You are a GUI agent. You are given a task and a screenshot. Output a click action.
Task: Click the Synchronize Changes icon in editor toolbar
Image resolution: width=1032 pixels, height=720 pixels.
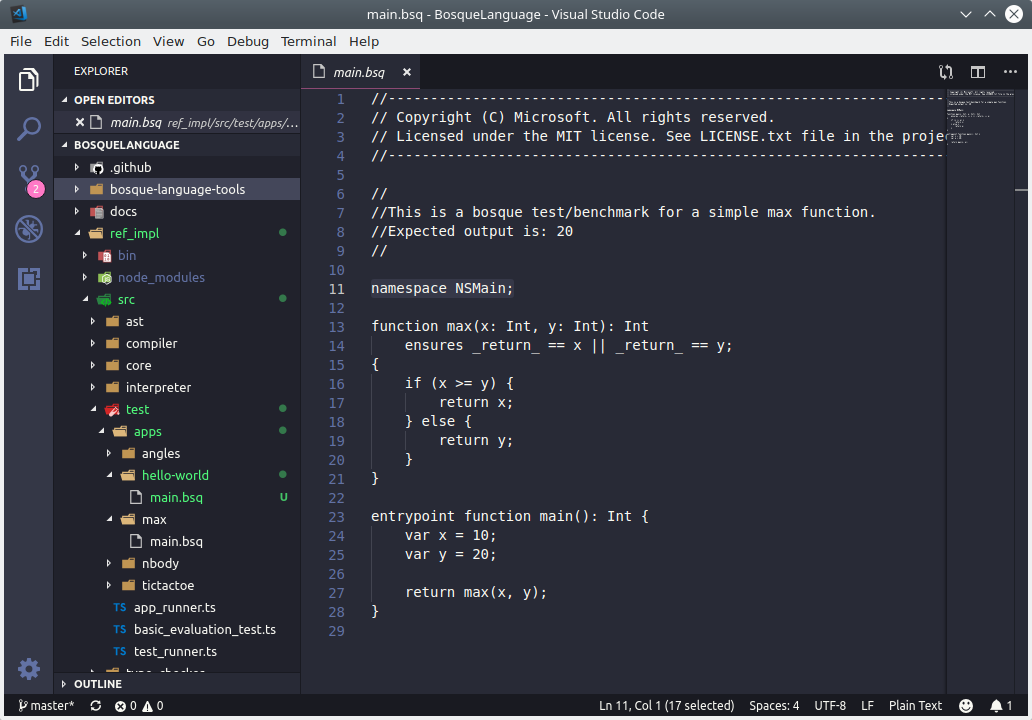[945, 72]
